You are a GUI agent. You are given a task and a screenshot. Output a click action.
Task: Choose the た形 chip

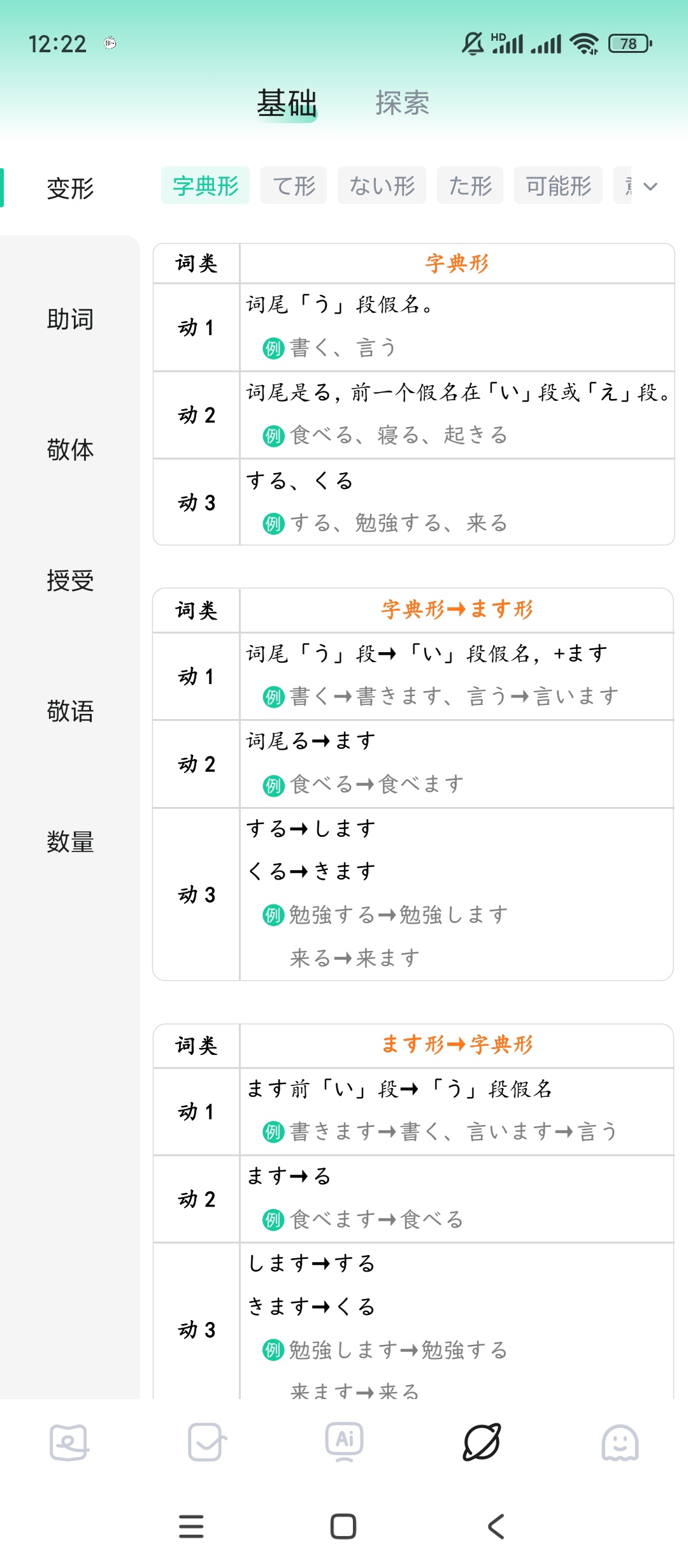tap(470, 186)
